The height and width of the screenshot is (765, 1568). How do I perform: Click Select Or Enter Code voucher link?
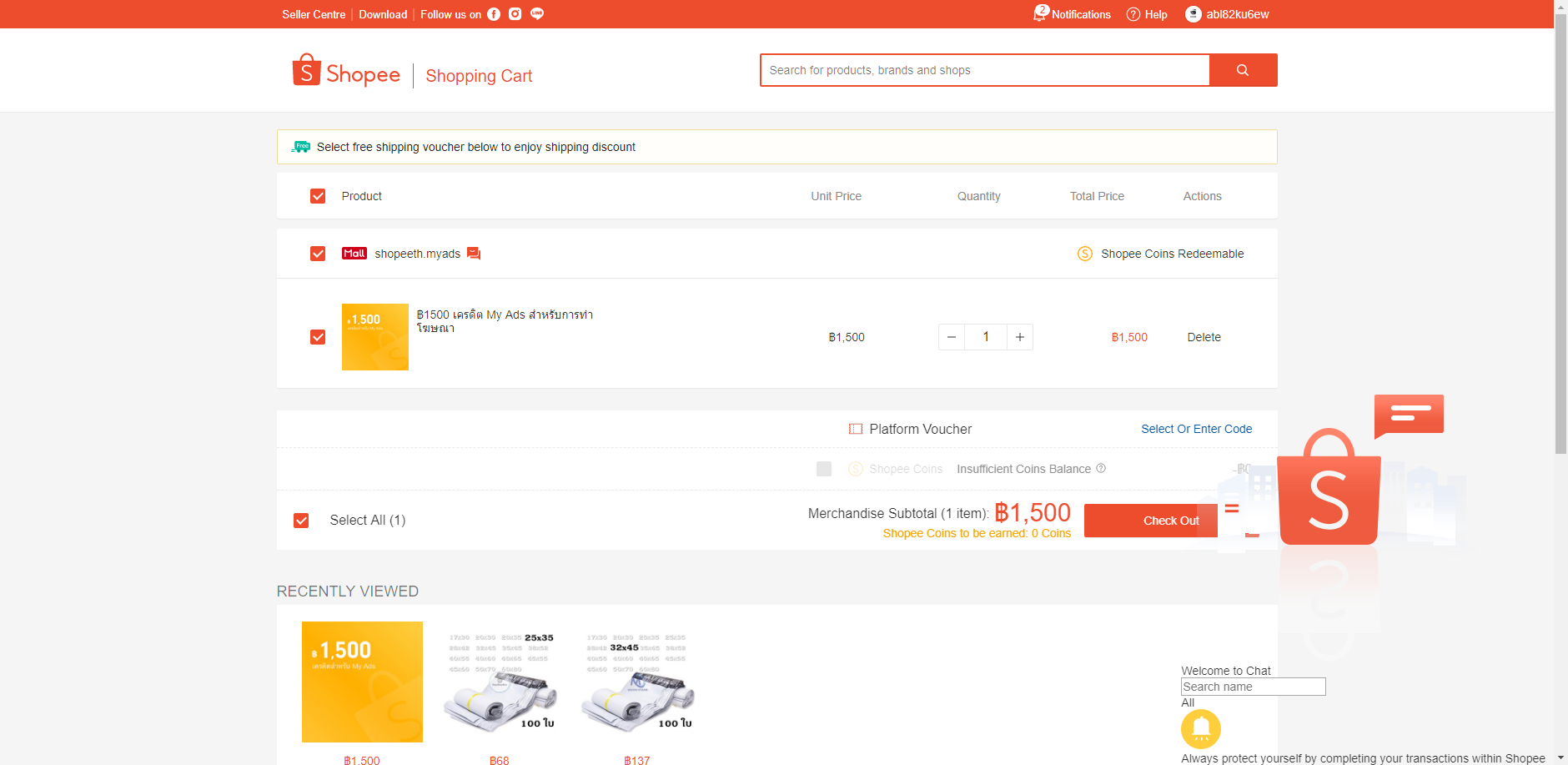point(1197,429)
